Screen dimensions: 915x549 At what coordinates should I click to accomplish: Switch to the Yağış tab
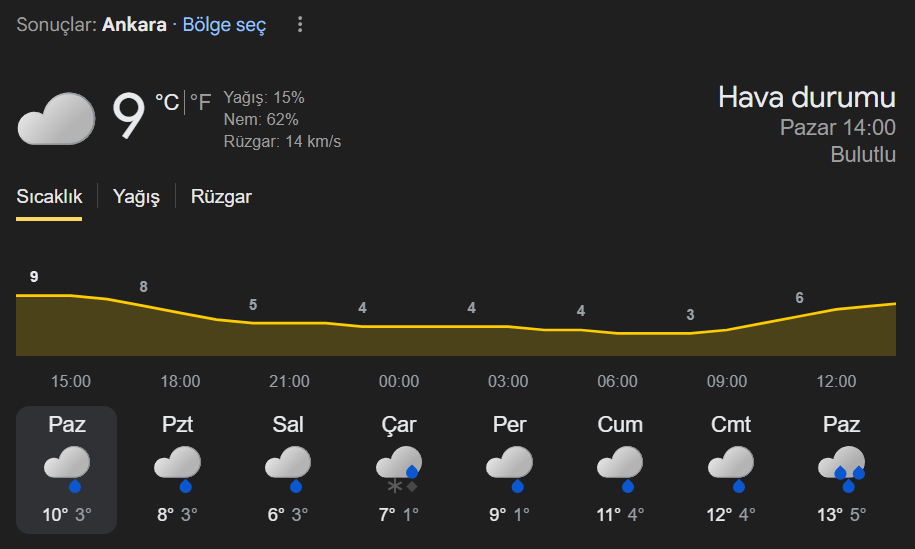tap(136, 197)
